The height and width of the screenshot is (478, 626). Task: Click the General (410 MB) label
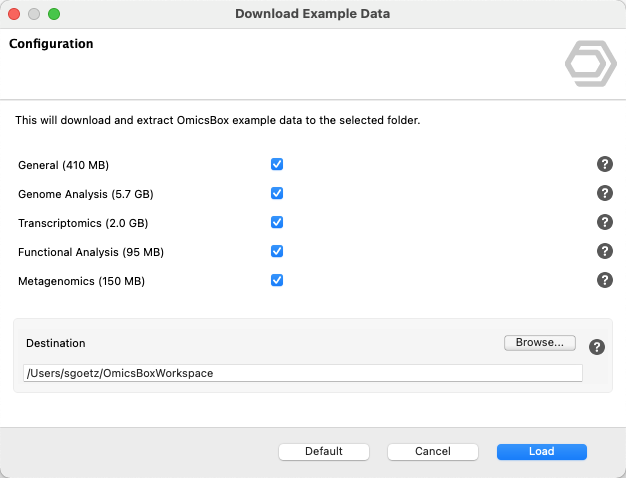pos(63,165)
